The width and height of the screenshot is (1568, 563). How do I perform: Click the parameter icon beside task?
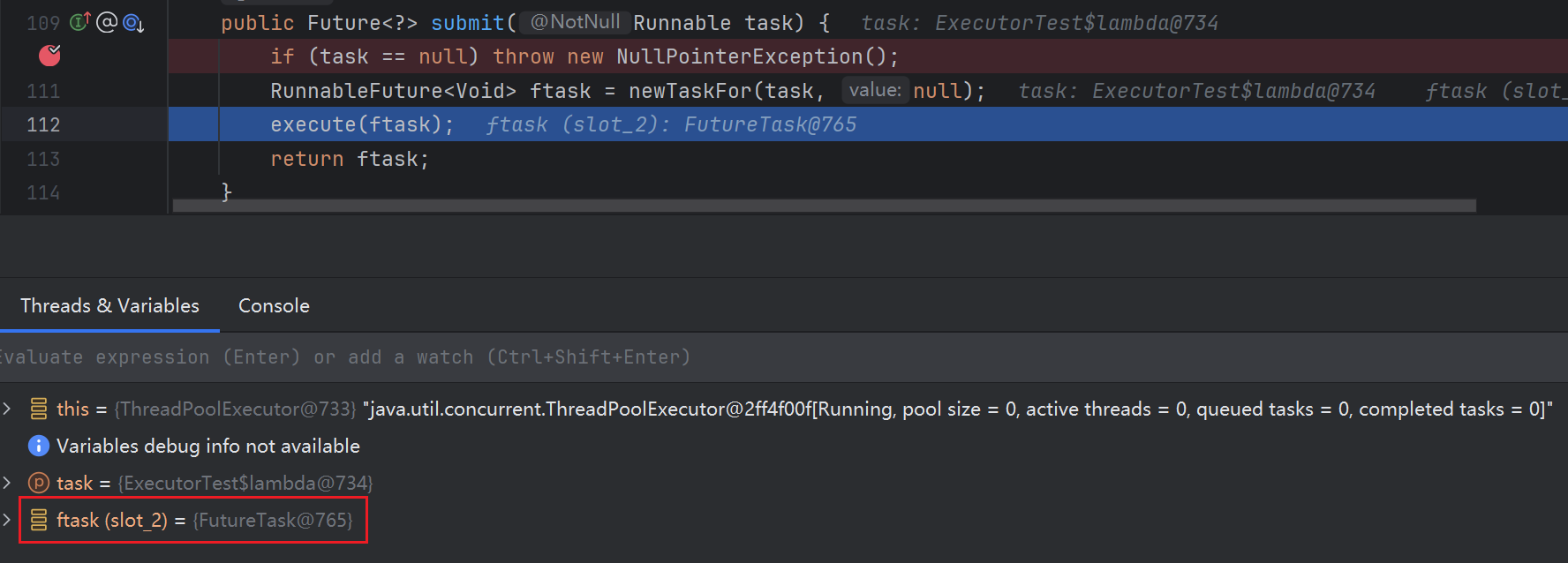coord(39,483)
